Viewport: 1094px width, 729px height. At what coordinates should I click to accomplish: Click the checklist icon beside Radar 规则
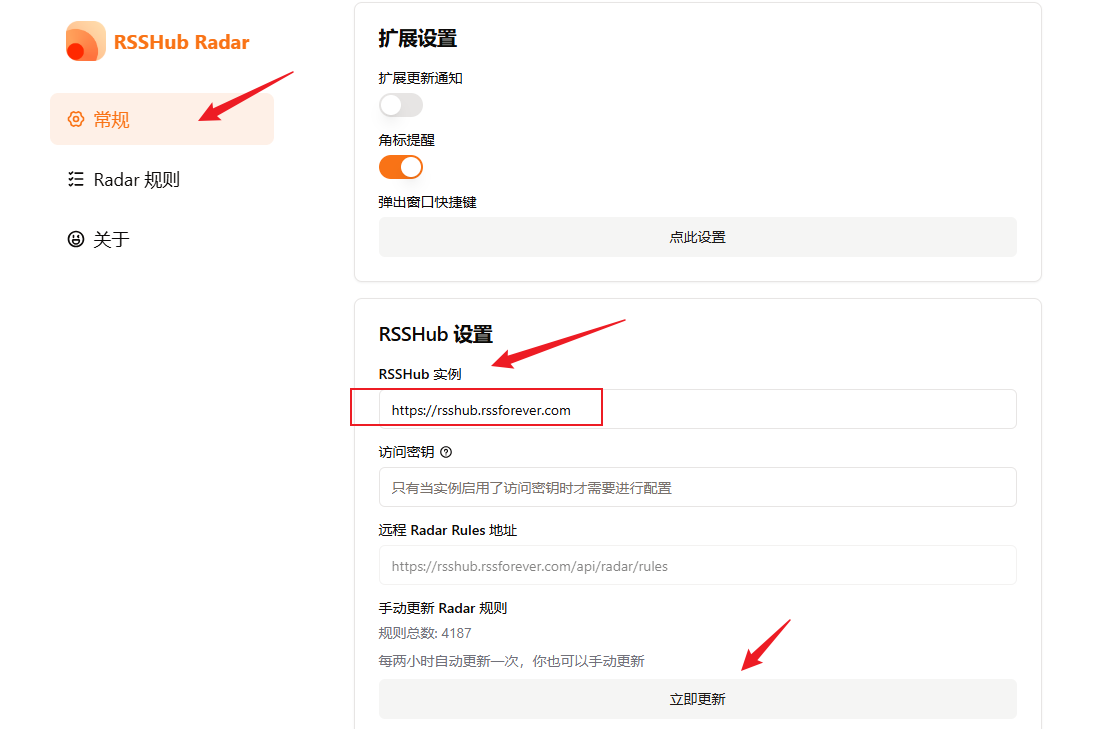[x=76, y=179]
